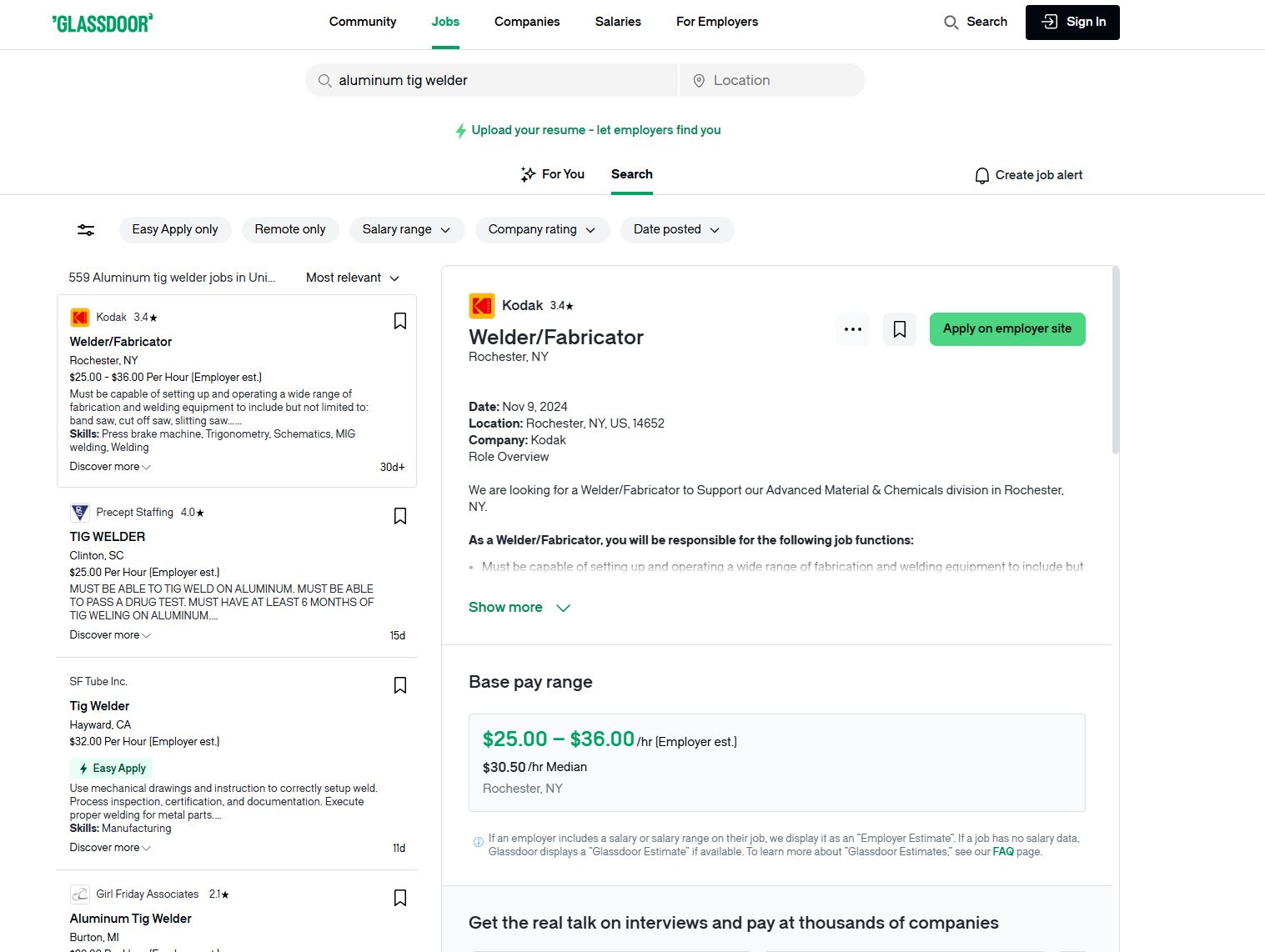
Task: Toggle the Easy Apply only filter
Action: [175, 229]
